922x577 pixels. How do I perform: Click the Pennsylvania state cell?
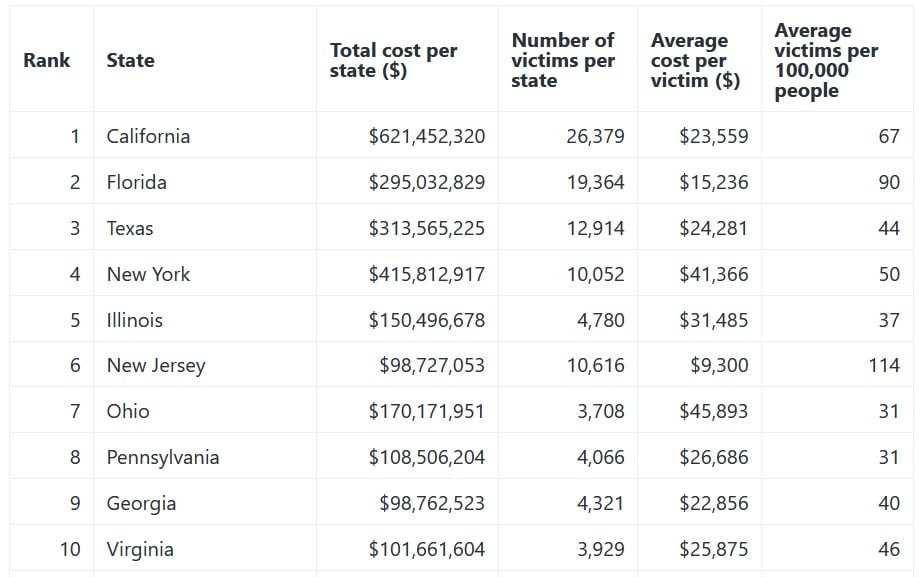pyautogui.click(x=163, y=457)
